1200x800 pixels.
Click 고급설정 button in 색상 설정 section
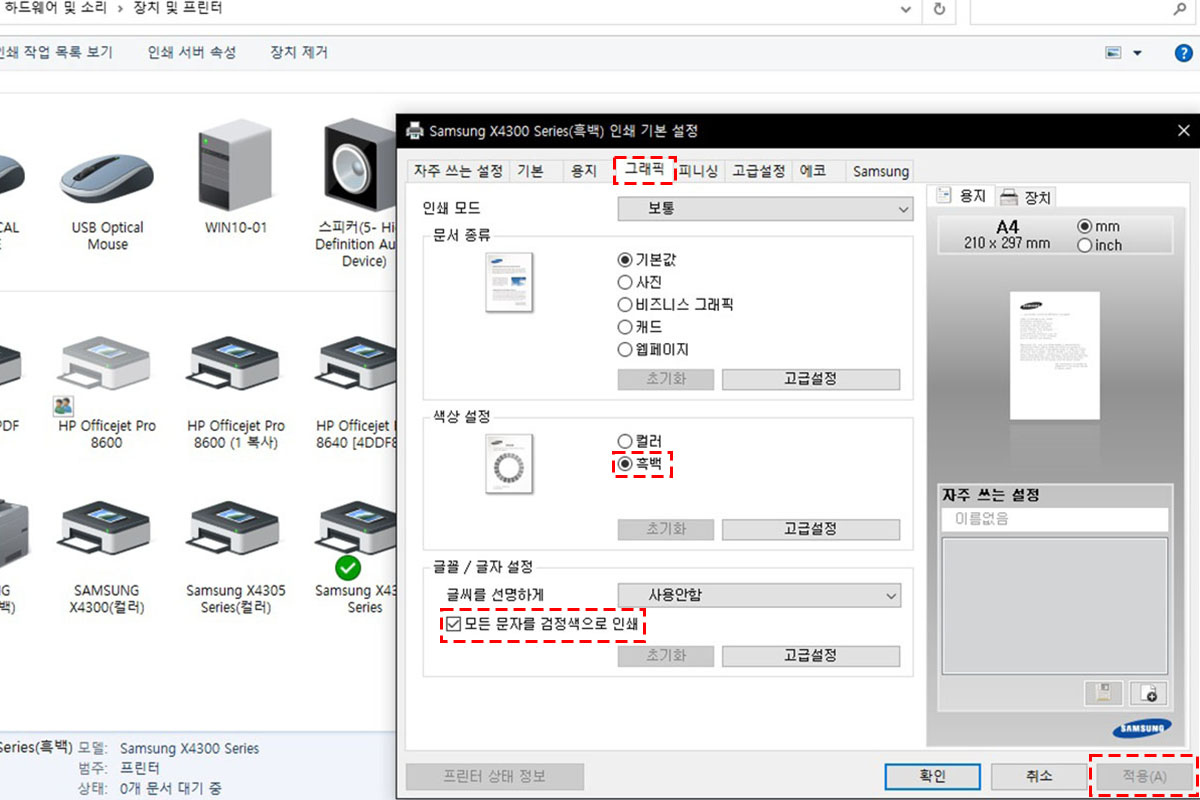[x=810, y=529]
